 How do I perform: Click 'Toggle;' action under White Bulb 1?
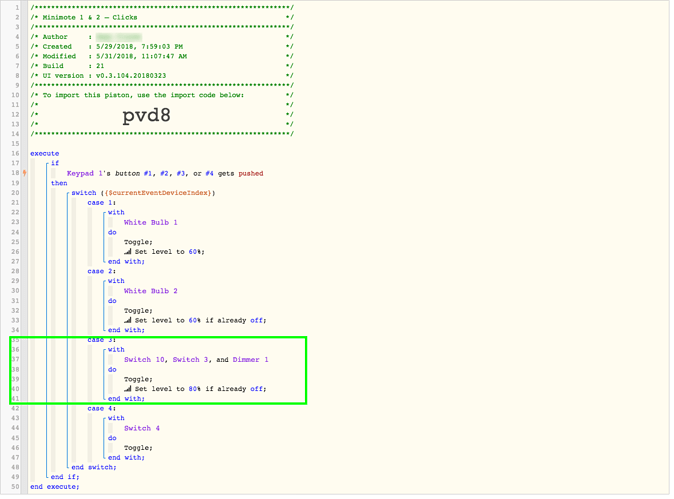tap(138, 243)
